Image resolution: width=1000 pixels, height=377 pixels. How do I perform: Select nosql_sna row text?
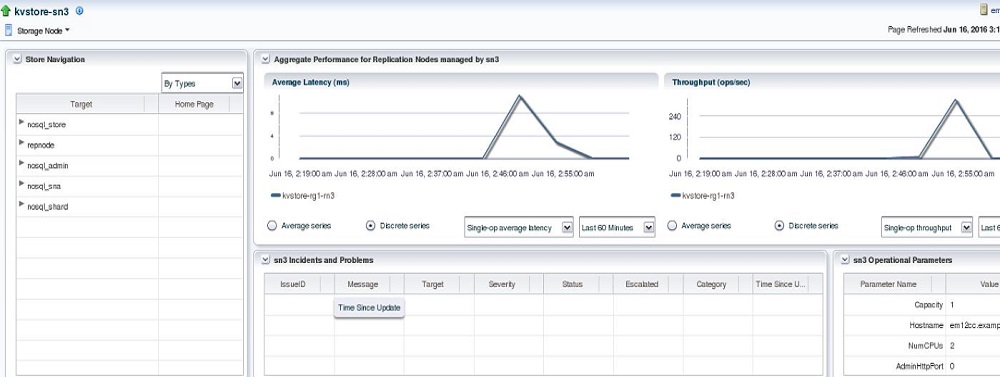pos(44,186)
